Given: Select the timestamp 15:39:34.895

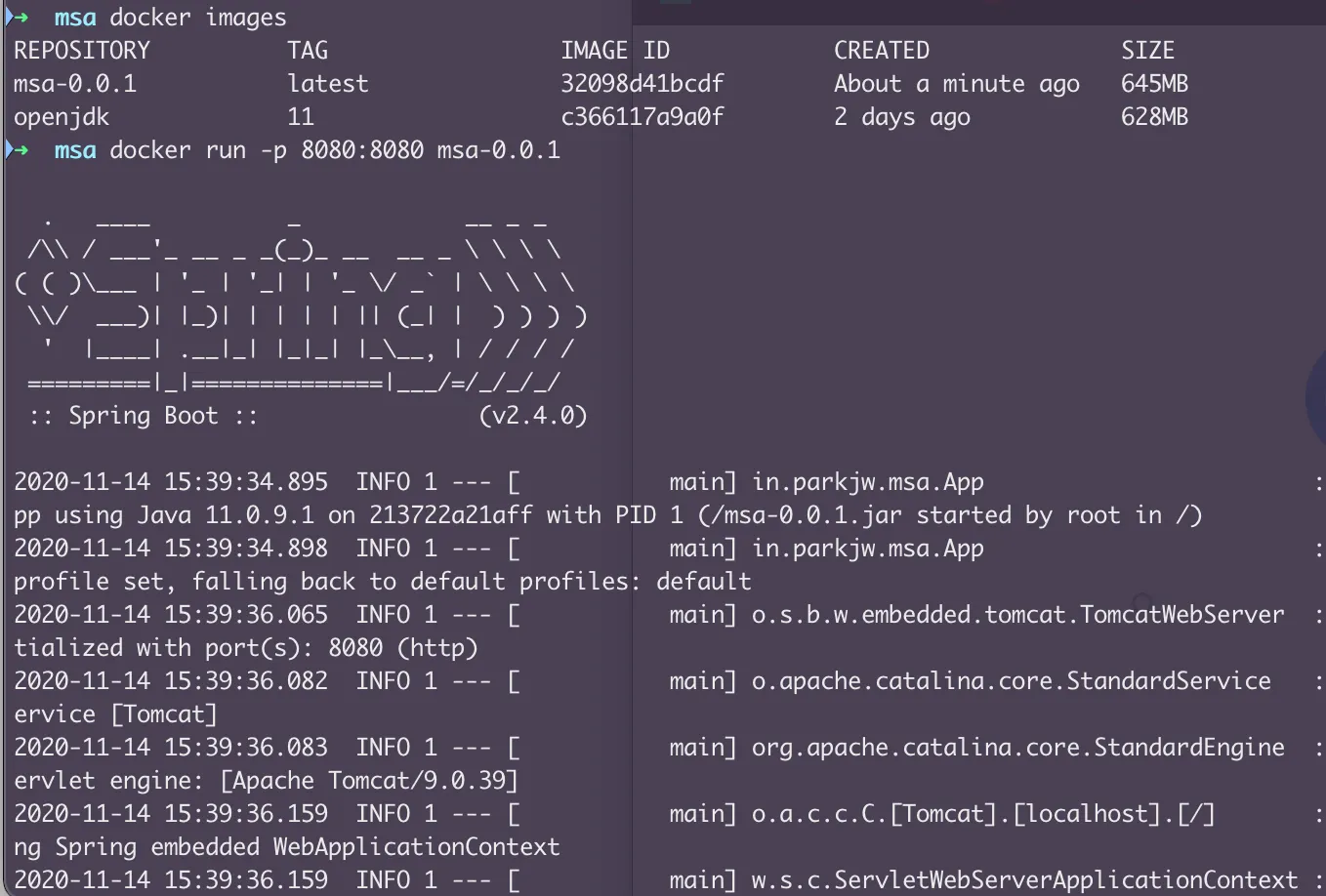Looking at the screenshot, I should 246,482.
